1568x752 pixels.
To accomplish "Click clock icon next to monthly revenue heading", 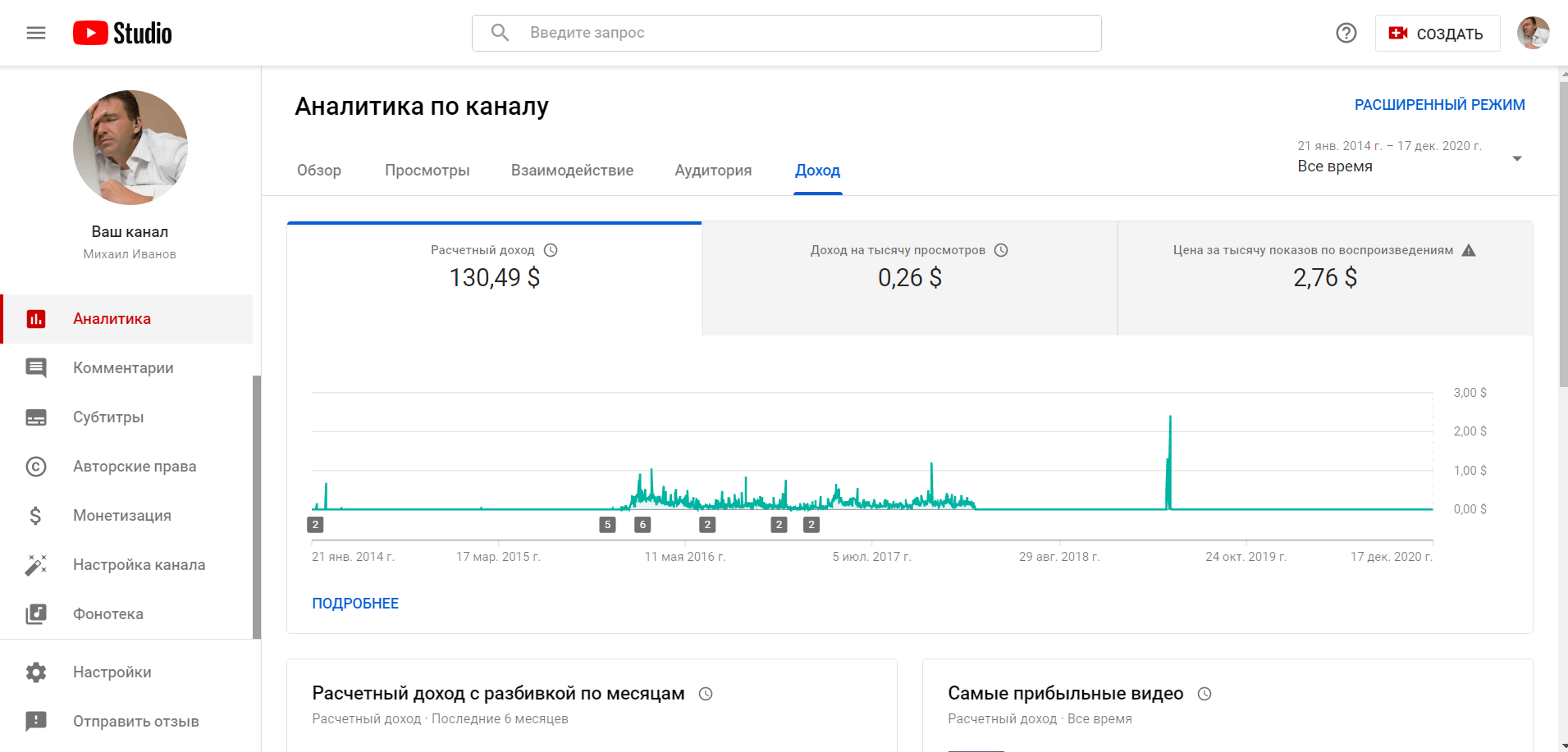I will (x=706, y=694).
